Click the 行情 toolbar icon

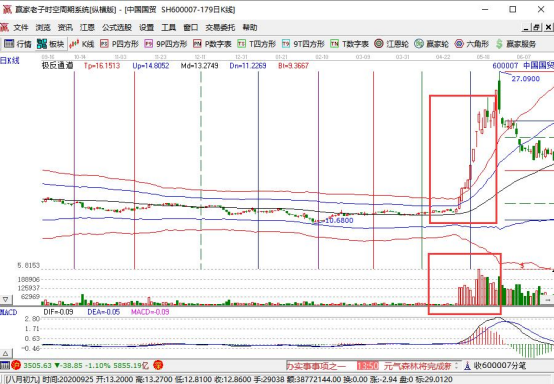point(18,44)
